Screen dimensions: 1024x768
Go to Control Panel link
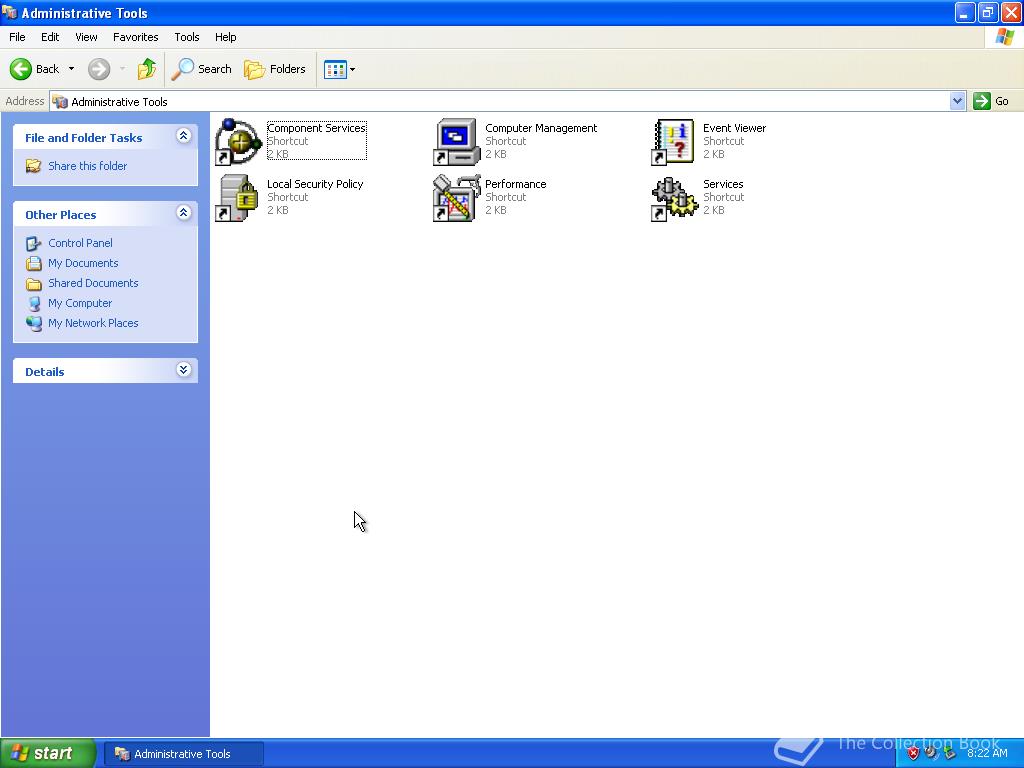click(x=80, y=243)
